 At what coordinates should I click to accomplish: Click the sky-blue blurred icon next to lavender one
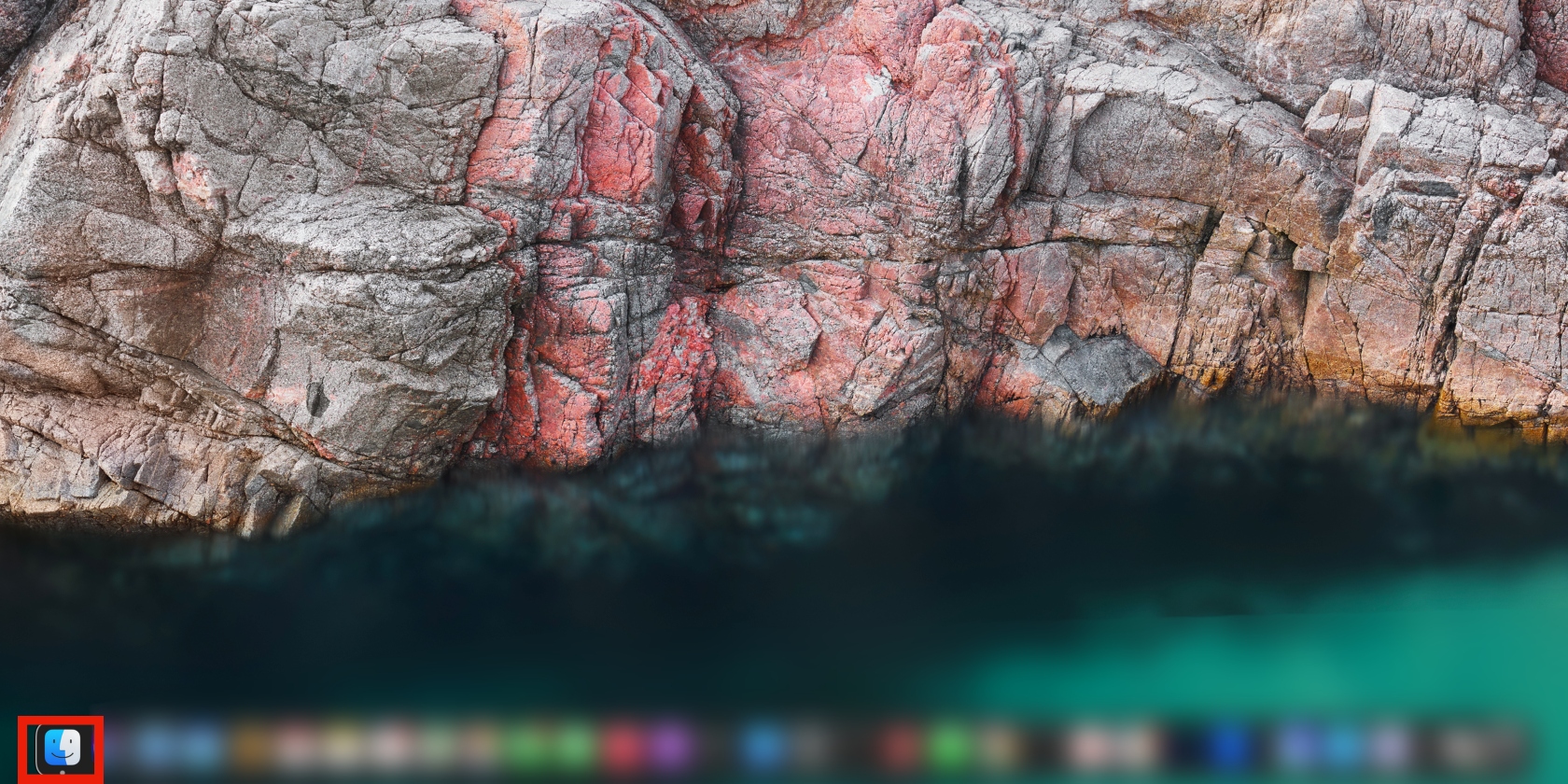1342,747
